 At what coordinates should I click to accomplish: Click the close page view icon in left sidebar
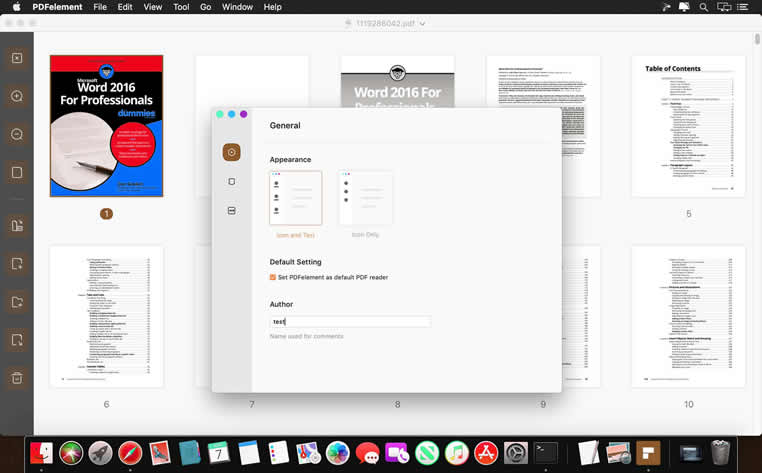pos(17,58)
